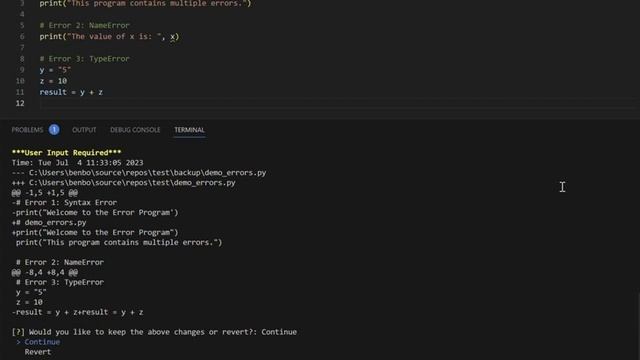Click the 'Would you like to keep' prompt line
Screen dimensions: 640x360
tap(154, 332)
